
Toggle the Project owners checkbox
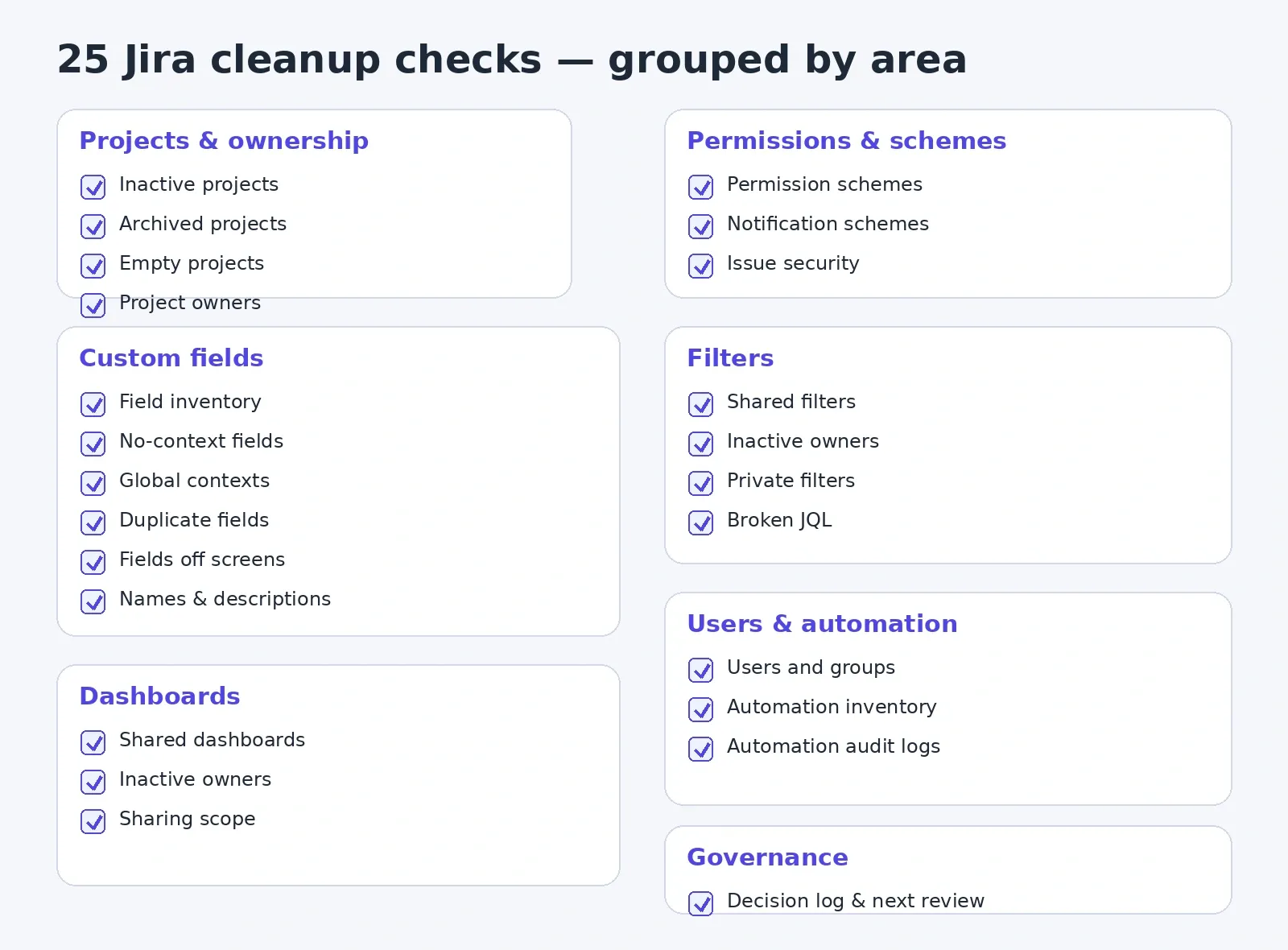pyautogui.click(x=93, y=305)
